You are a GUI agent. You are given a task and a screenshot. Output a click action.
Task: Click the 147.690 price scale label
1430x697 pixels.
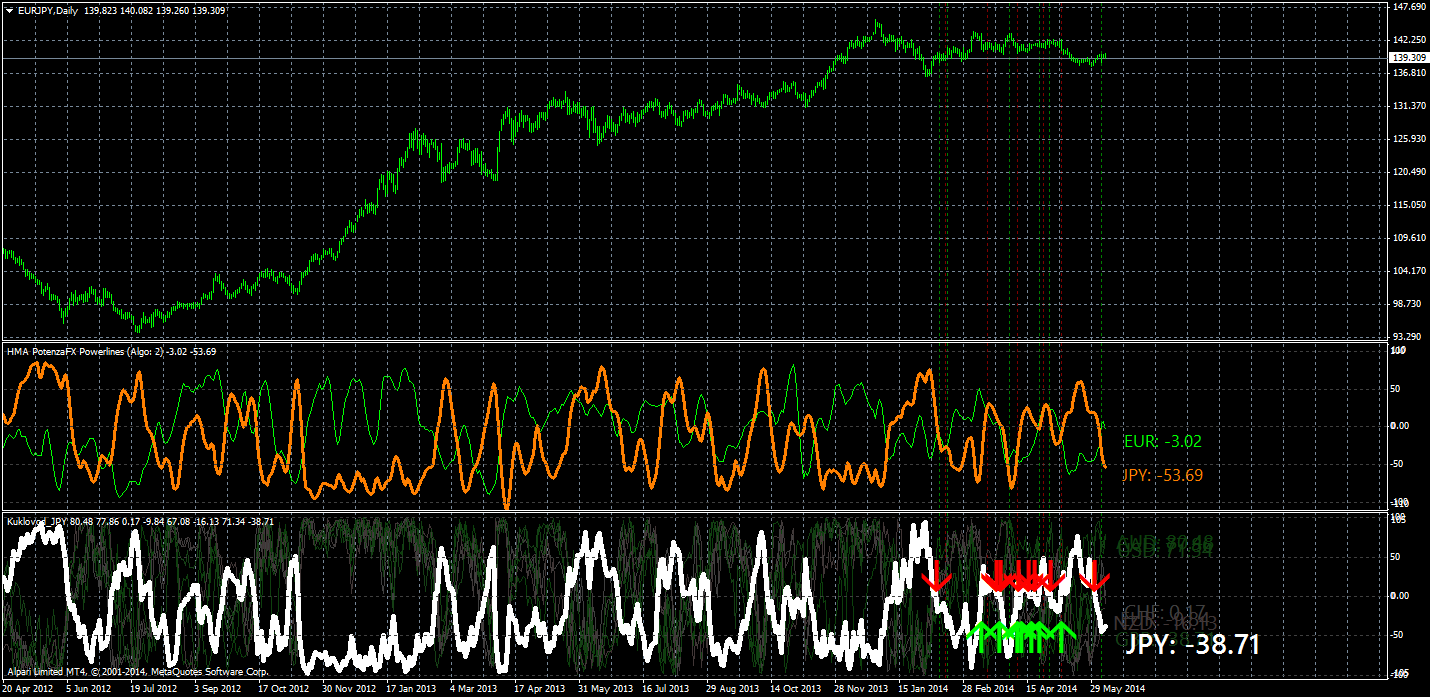pyautogui.click(x=1408, y=7)
